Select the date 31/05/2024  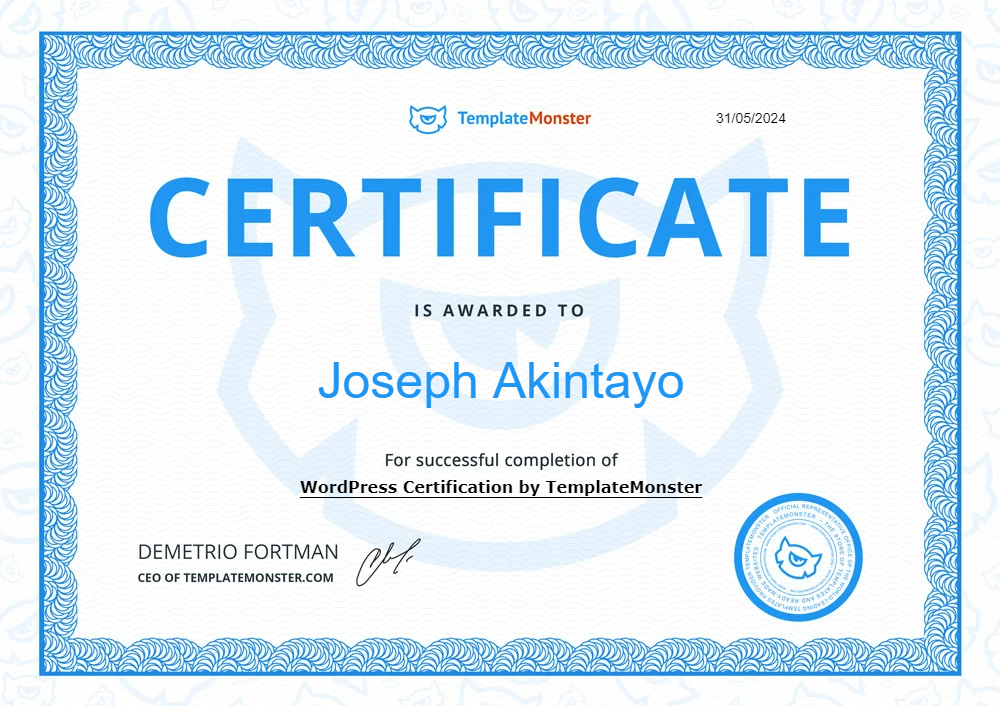tap(751, 118)
